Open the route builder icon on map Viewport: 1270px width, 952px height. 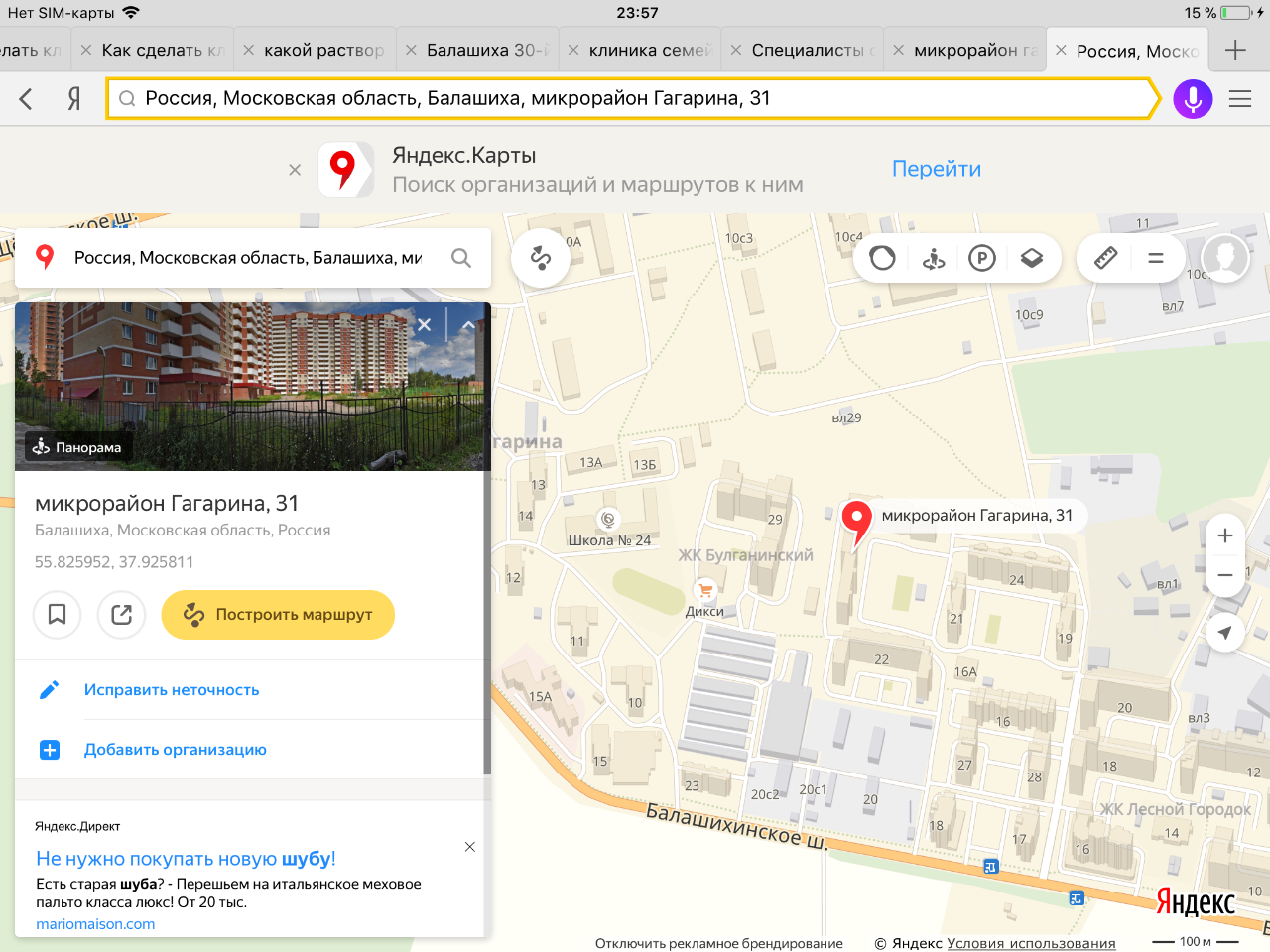tap(541, 258)
